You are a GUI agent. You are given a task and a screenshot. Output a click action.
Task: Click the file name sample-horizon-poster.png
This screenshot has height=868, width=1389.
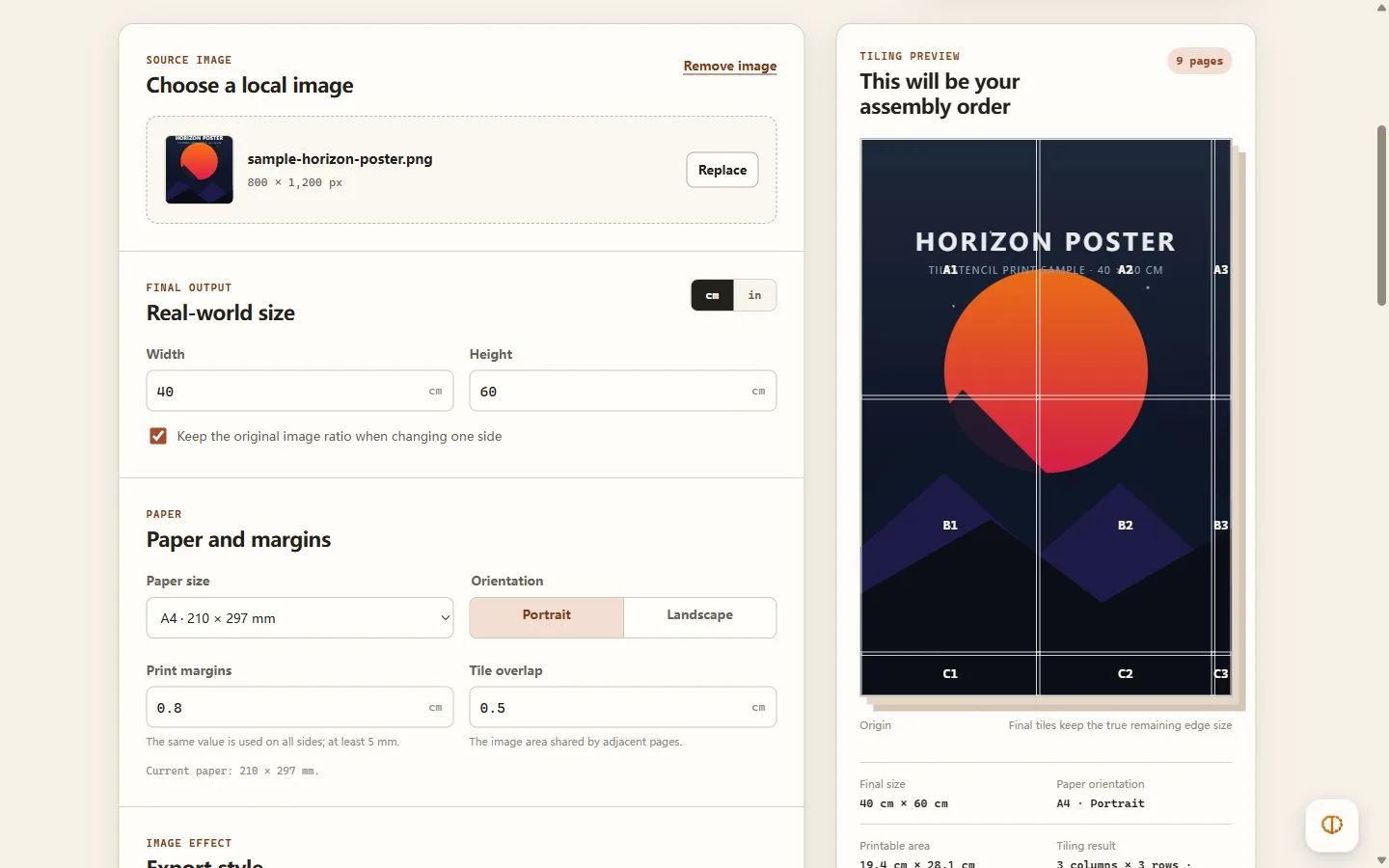click(x=340, y=159)
